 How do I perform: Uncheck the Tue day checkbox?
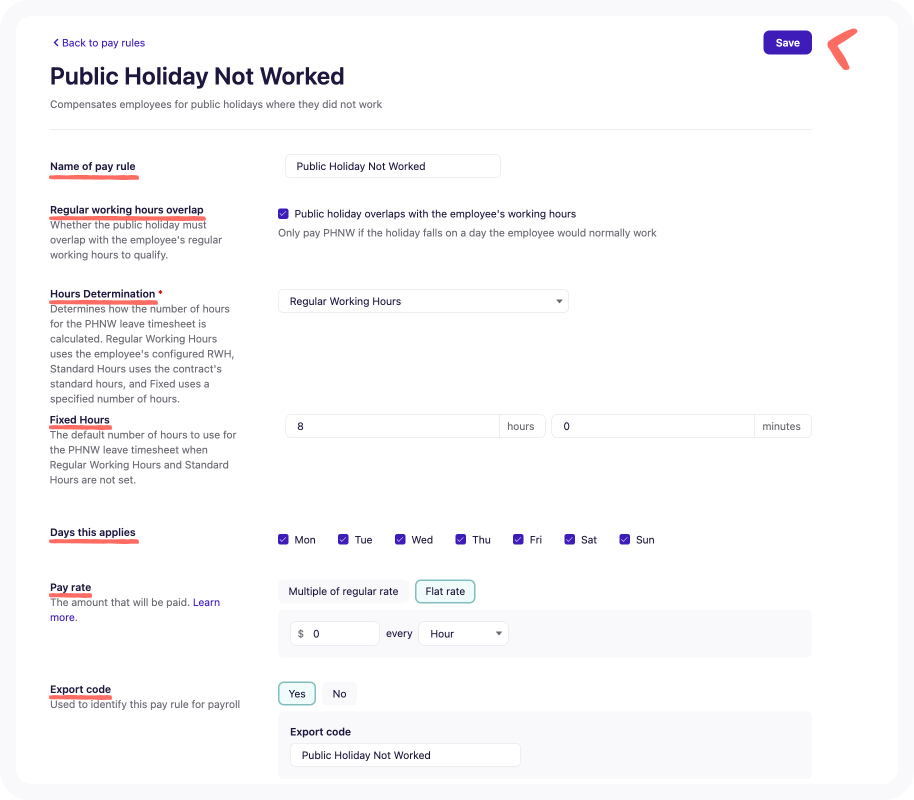(x=343, y=539)
